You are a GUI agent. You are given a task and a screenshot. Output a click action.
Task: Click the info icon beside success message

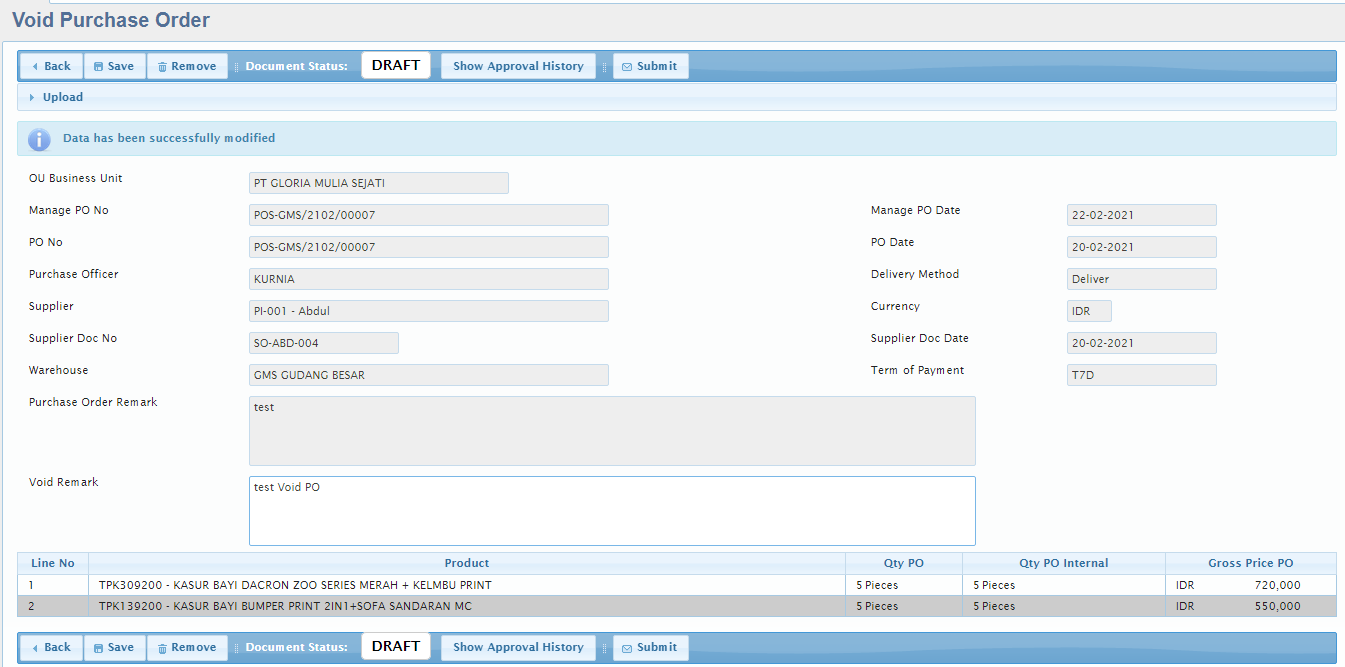39,139
